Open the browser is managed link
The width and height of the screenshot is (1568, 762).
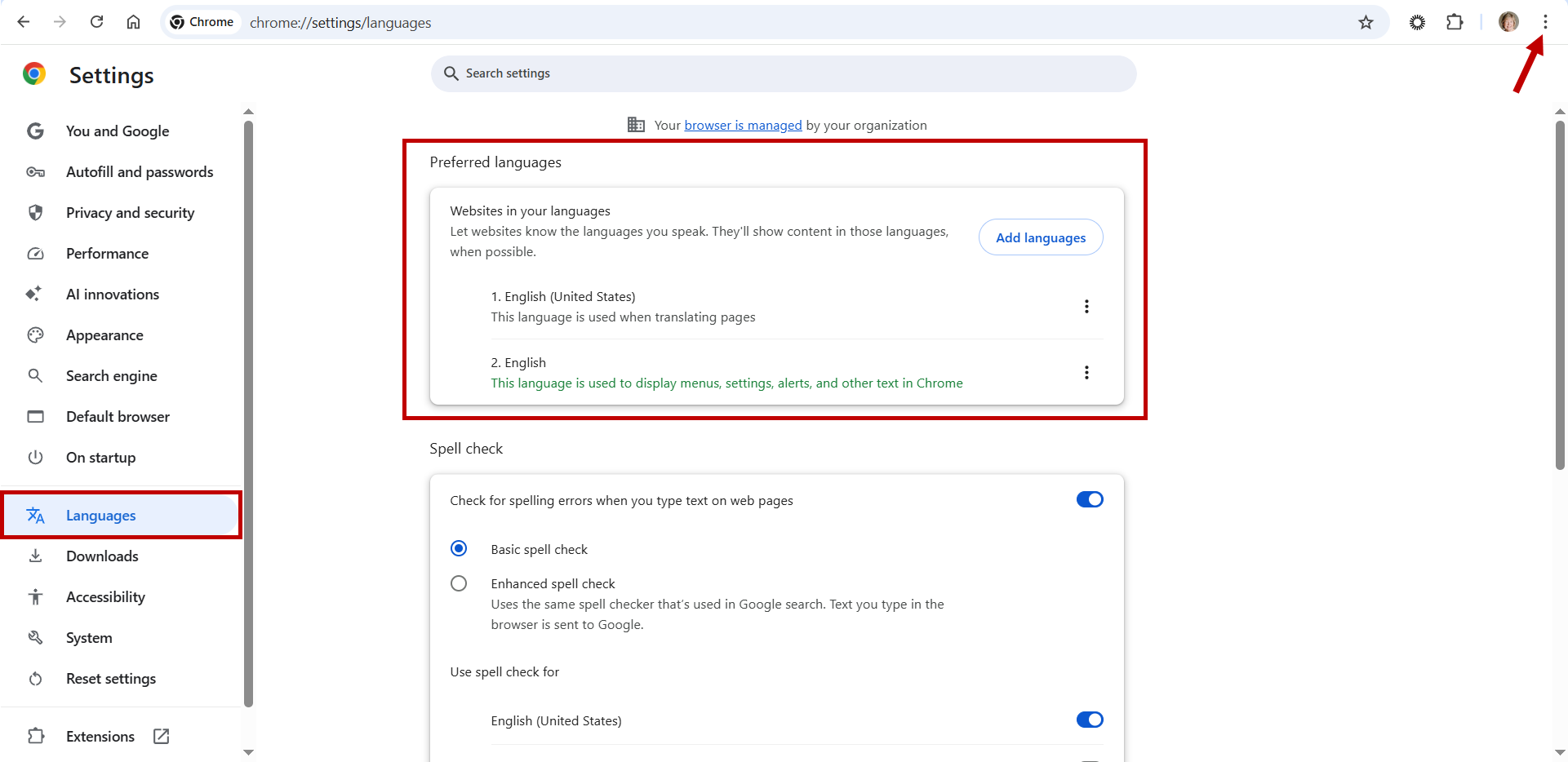click(743, 125)
